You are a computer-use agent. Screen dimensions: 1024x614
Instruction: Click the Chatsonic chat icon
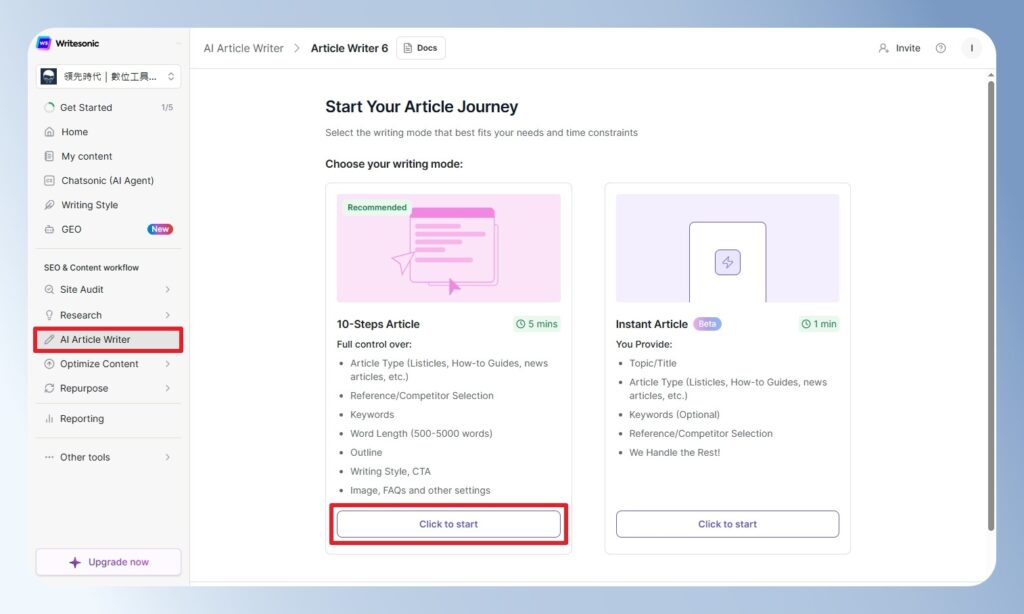[49, 180]
